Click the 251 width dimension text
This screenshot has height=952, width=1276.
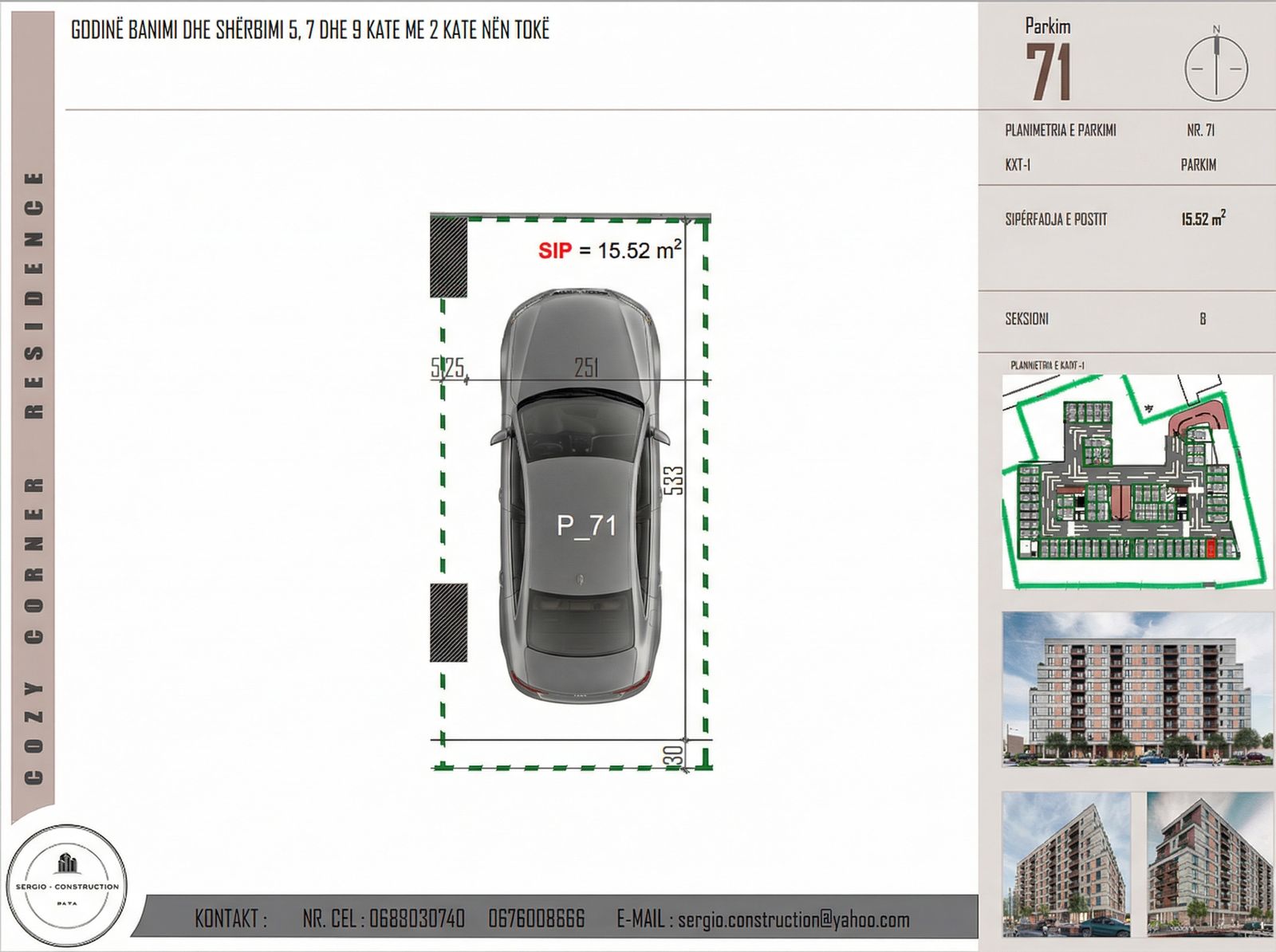click(586, 367)
